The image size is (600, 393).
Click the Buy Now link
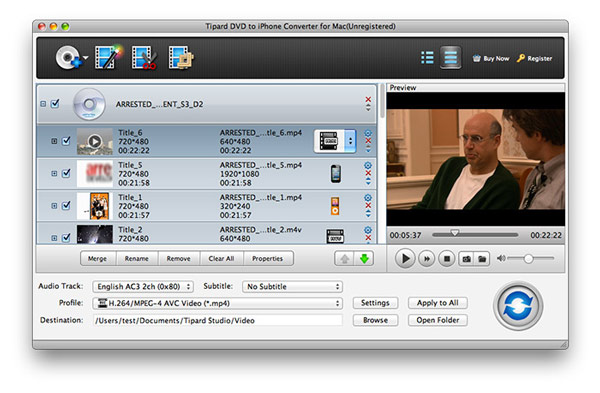click(x=491, y=59)
